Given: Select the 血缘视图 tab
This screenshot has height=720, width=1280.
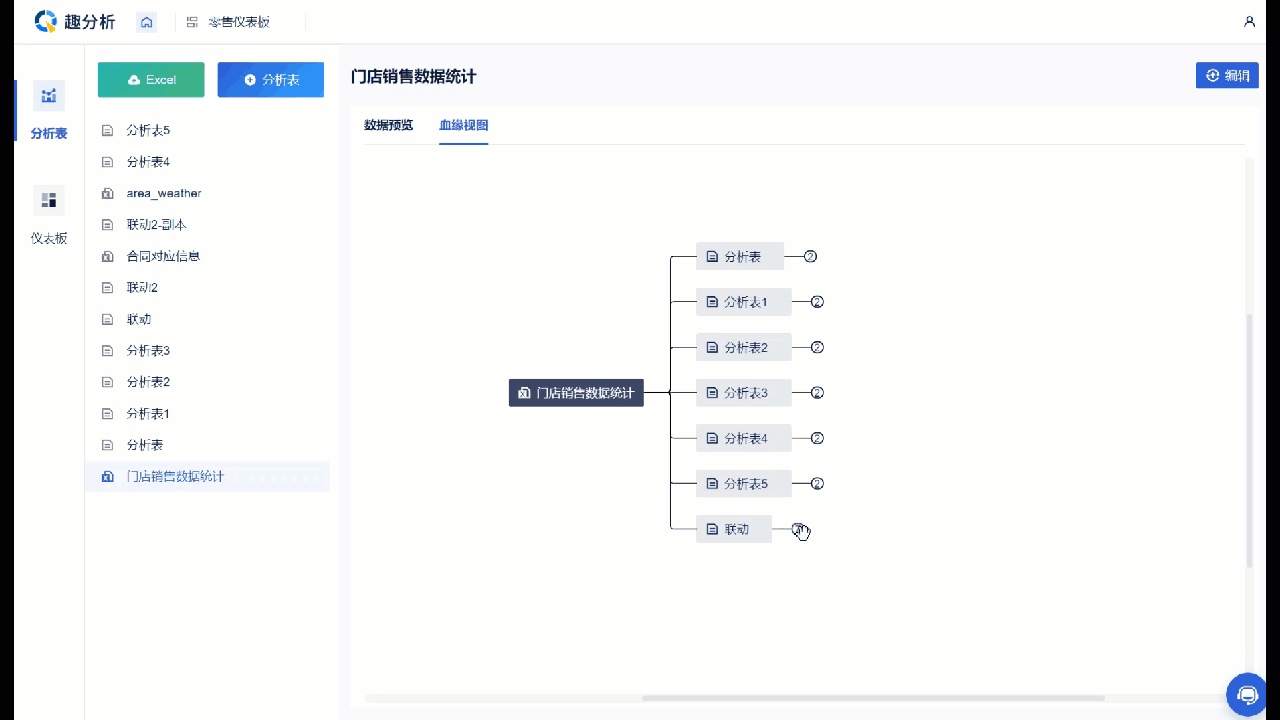Looking at the screenshot, I should pyautogui.click(x=463, y=126).
